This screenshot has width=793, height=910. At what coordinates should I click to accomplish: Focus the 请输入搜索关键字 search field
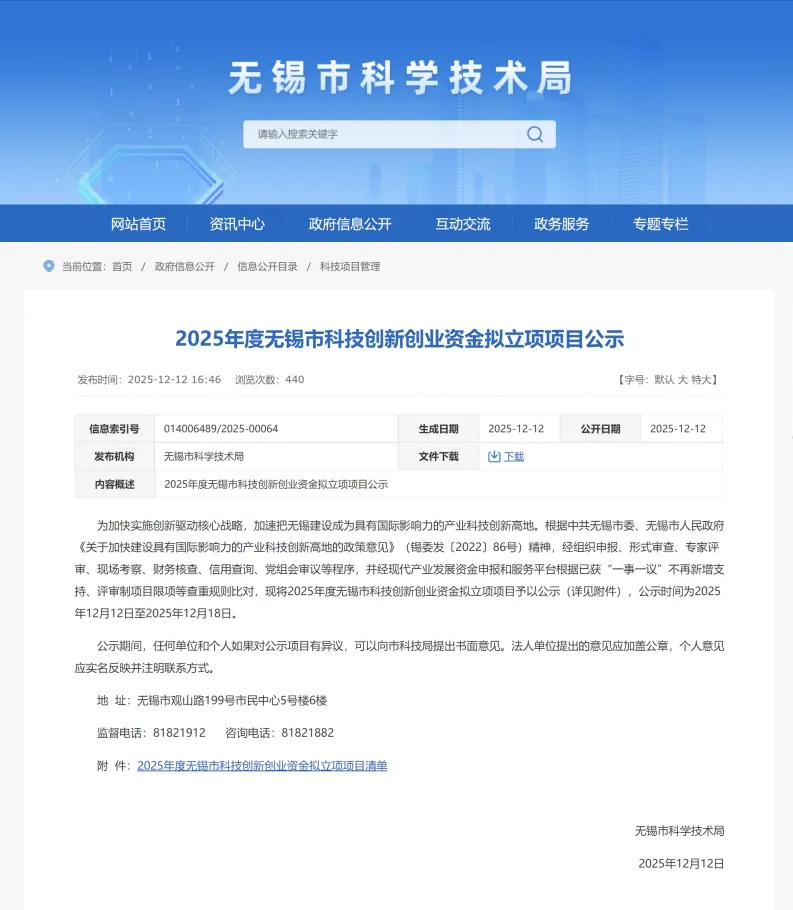click(380, 134)
